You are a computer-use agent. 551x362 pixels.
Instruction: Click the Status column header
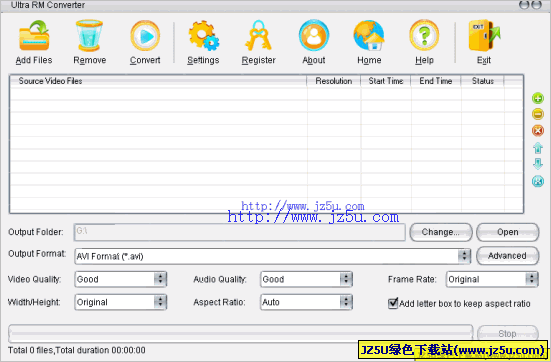pos(482,81)
